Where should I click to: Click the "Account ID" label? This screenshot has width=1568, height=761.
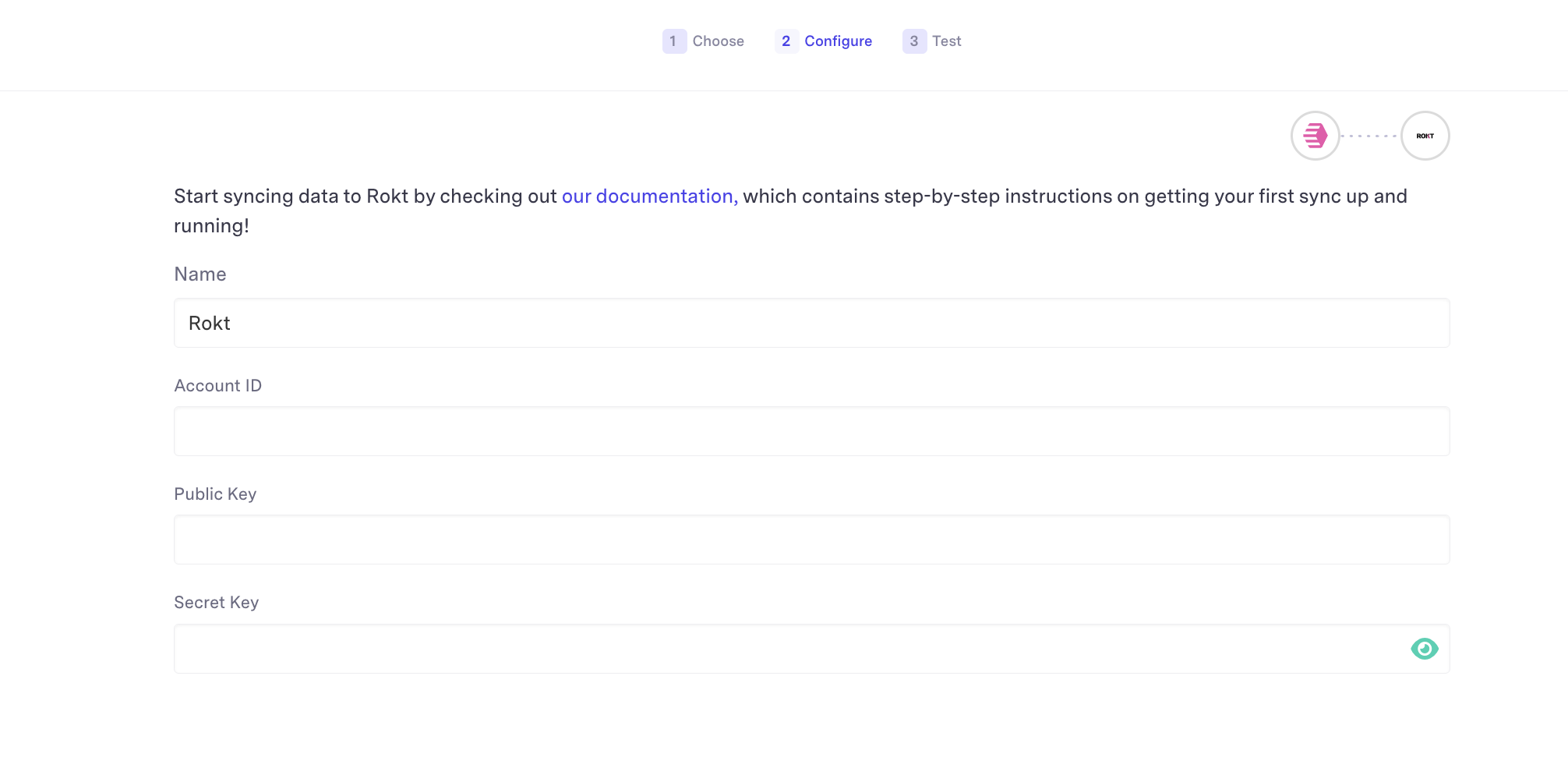coord(218,386)
